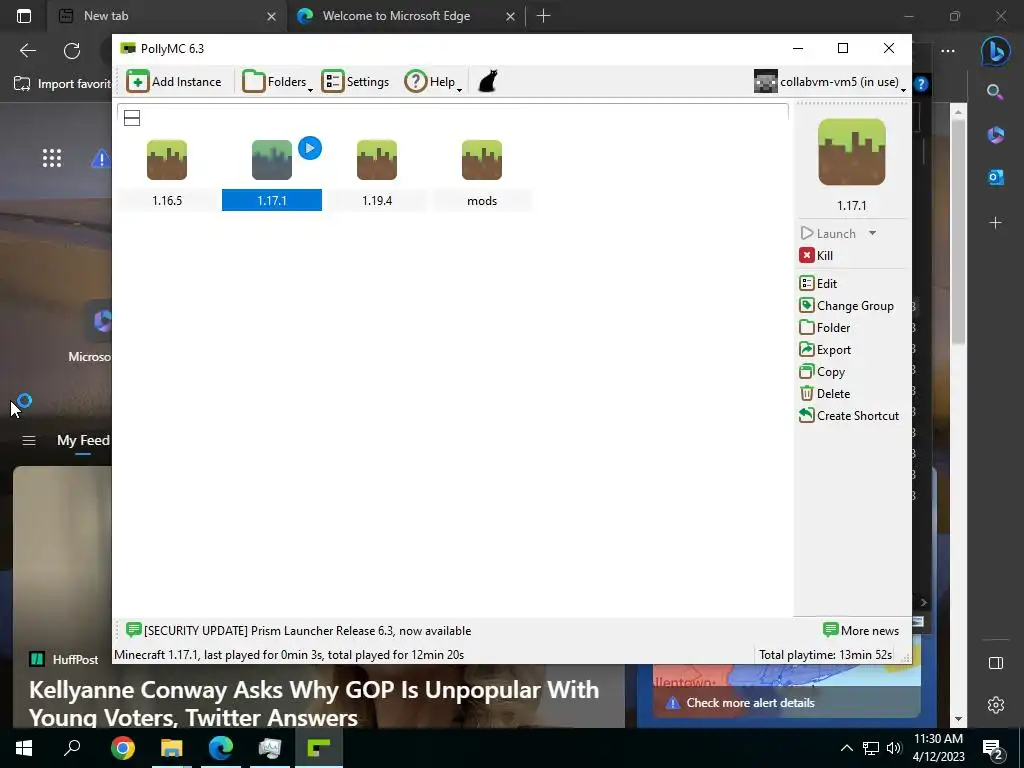Open the instance Folder

825,328
